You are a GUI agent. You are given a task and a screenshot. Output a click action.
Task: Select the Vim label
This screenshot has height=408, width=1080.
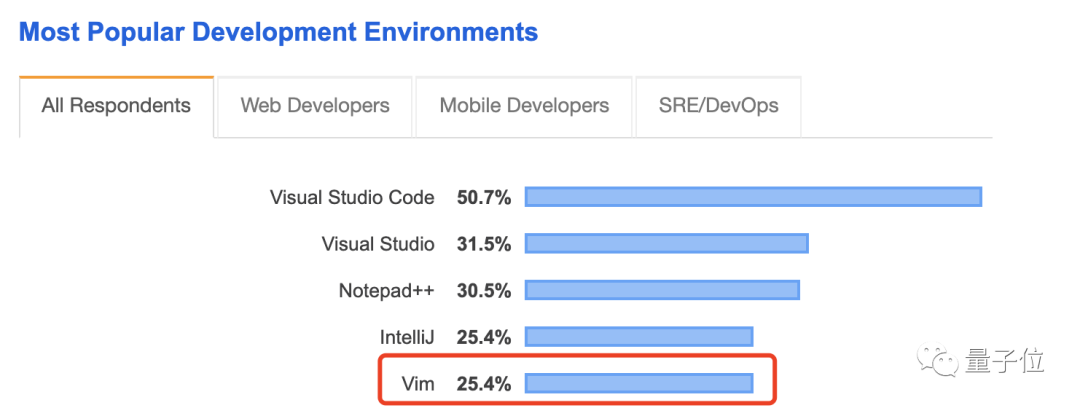coord(417,384)
